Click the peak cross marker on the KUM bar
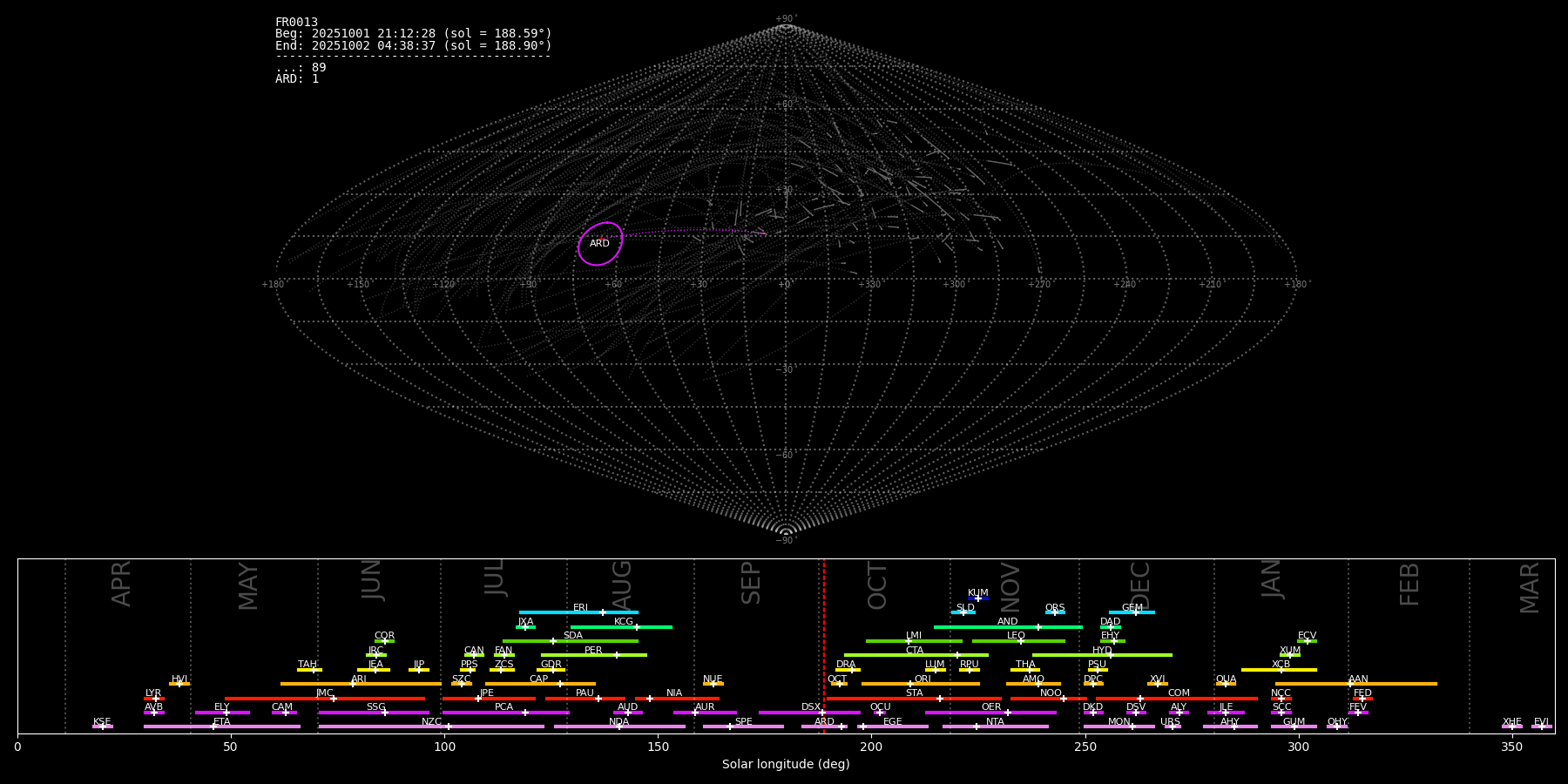The height and width of the screenshot is (784, 1568). point(978,598)
